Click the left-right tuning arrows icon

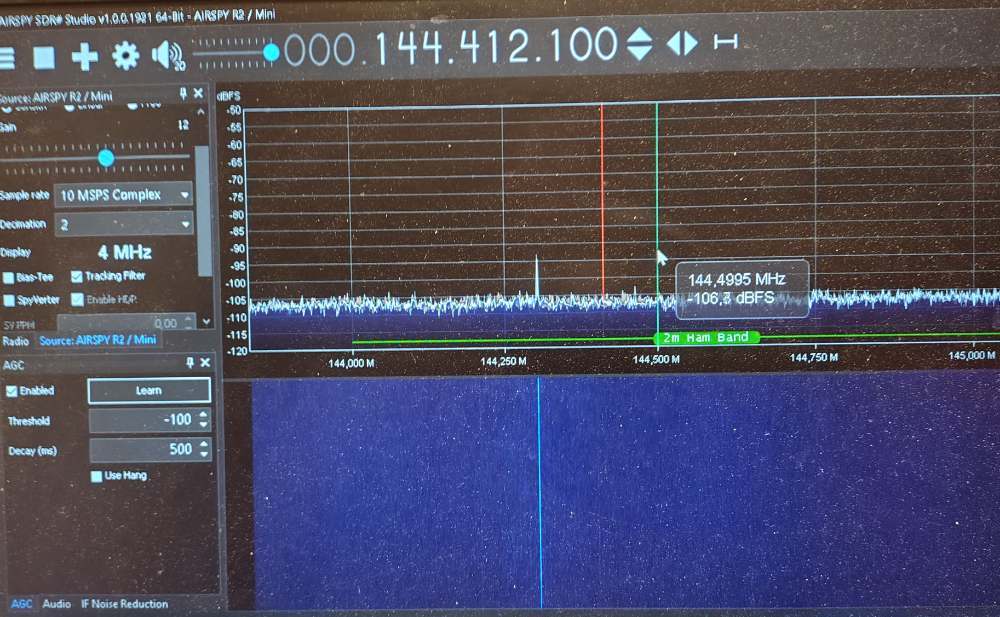(x=682, y=43)
